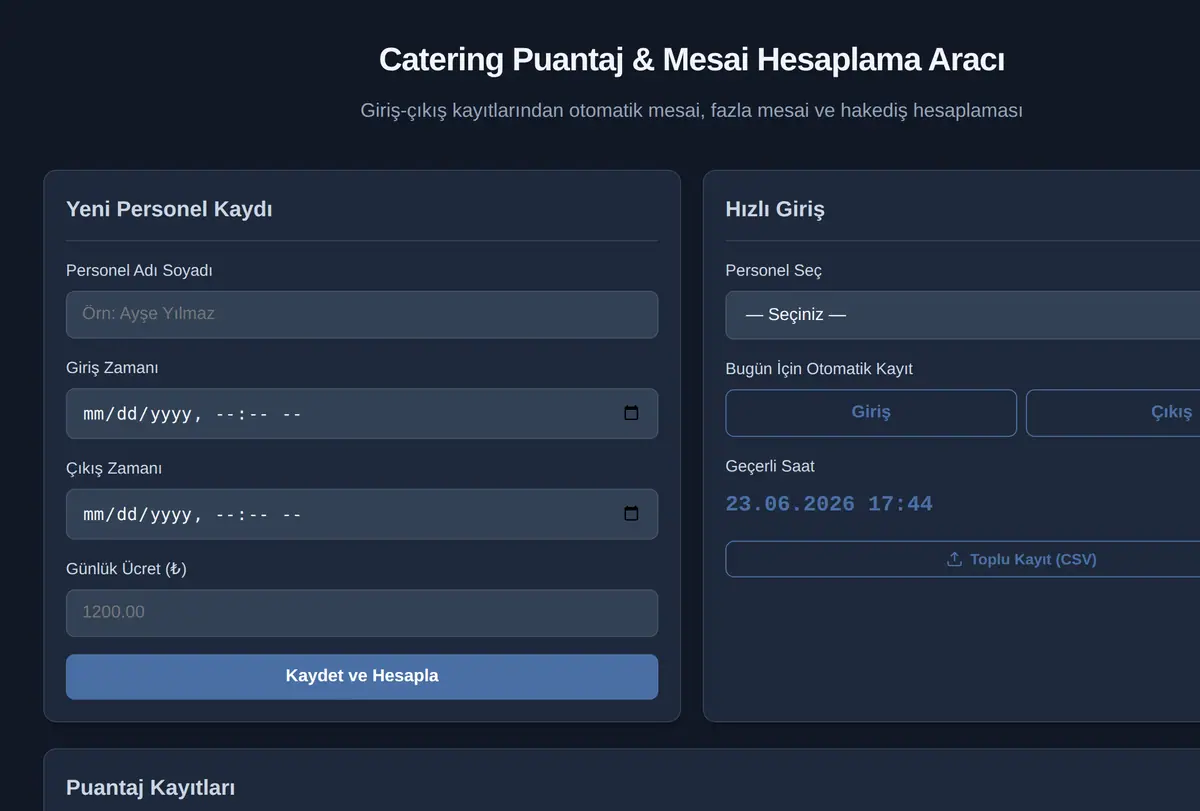This screenshot has height=811, width=1200.
Task: Click the Bugün İçin Otomatik Kayıt label
Action: point(819,369)
